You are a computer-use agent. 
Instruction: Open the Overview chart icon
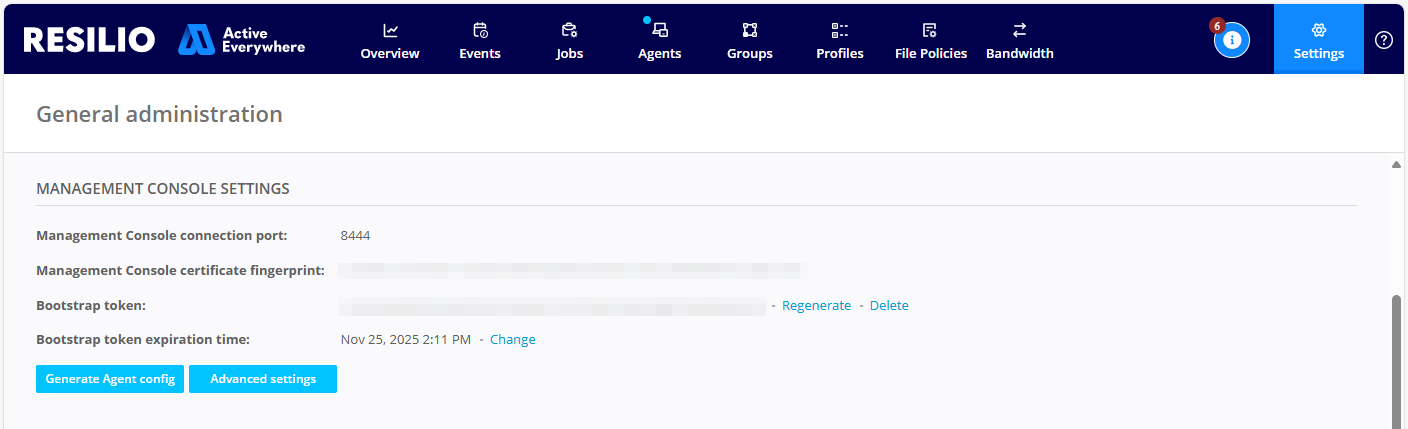click(x=390, y=30)
